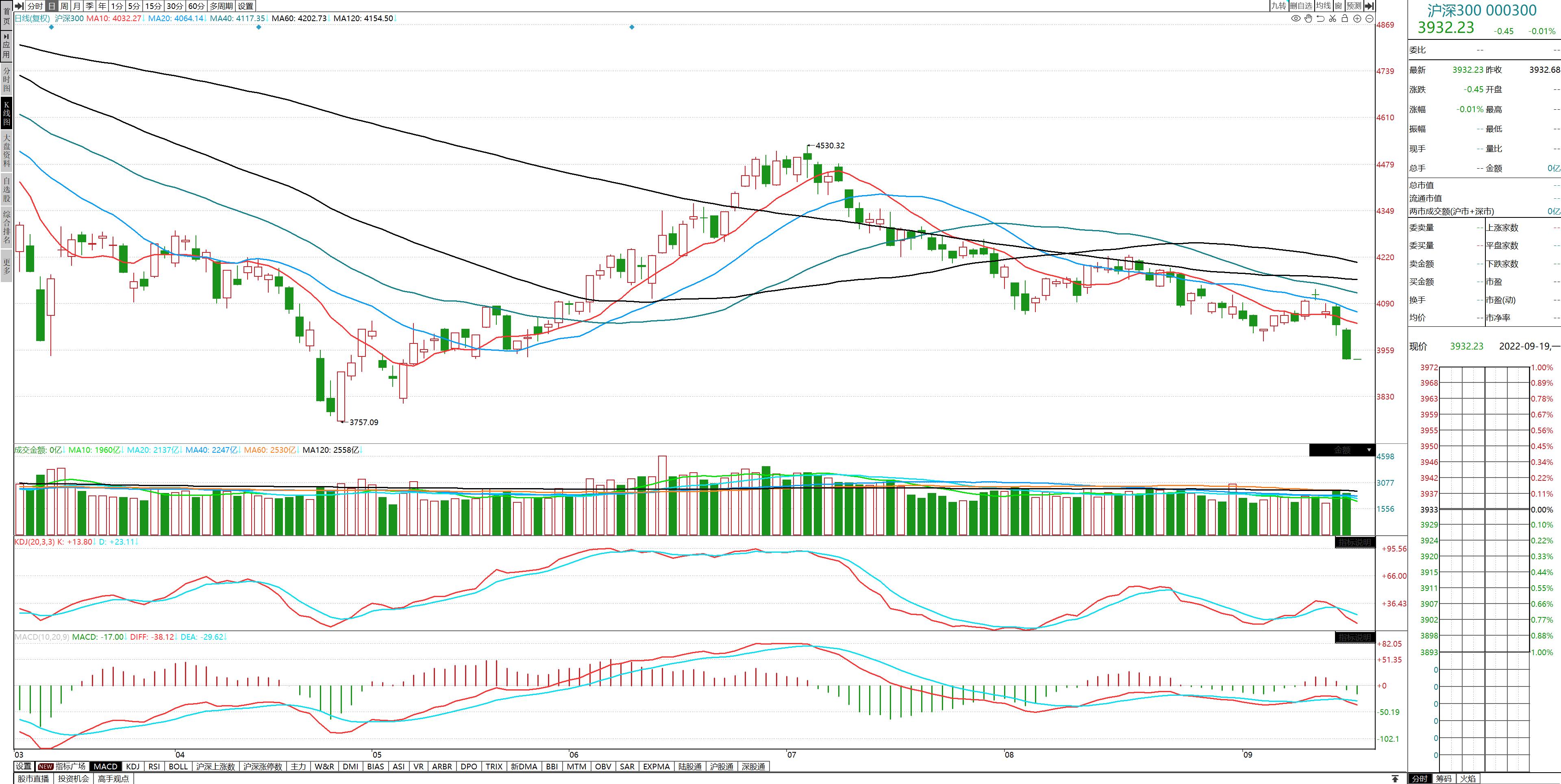The width and height of the screenshot is (1561, 784).
Task: Open the 筹码 tab at bottom right
Action: (1444, 779)
